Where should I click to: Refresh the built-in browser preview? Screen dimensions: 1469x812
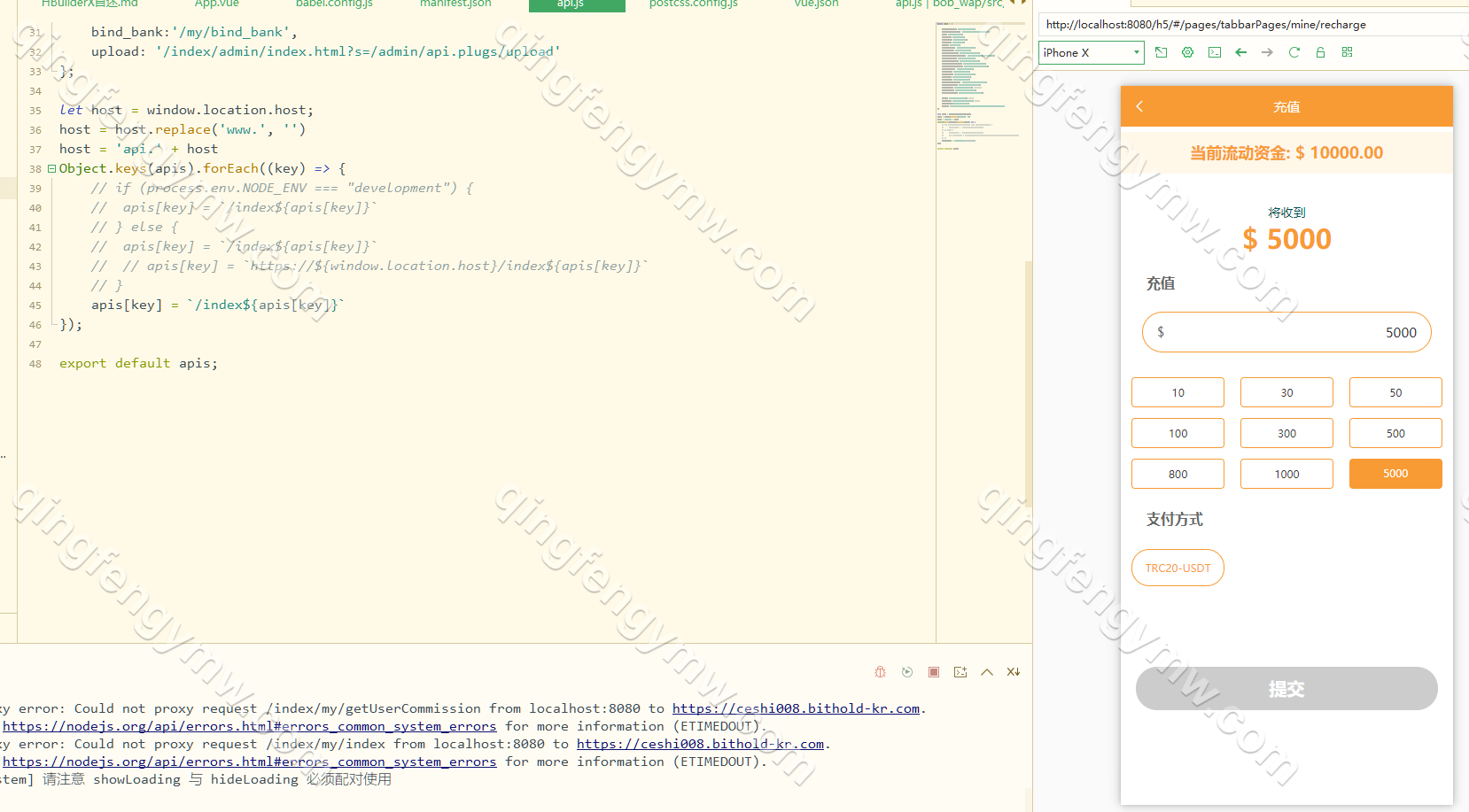tap(1294, 52)
